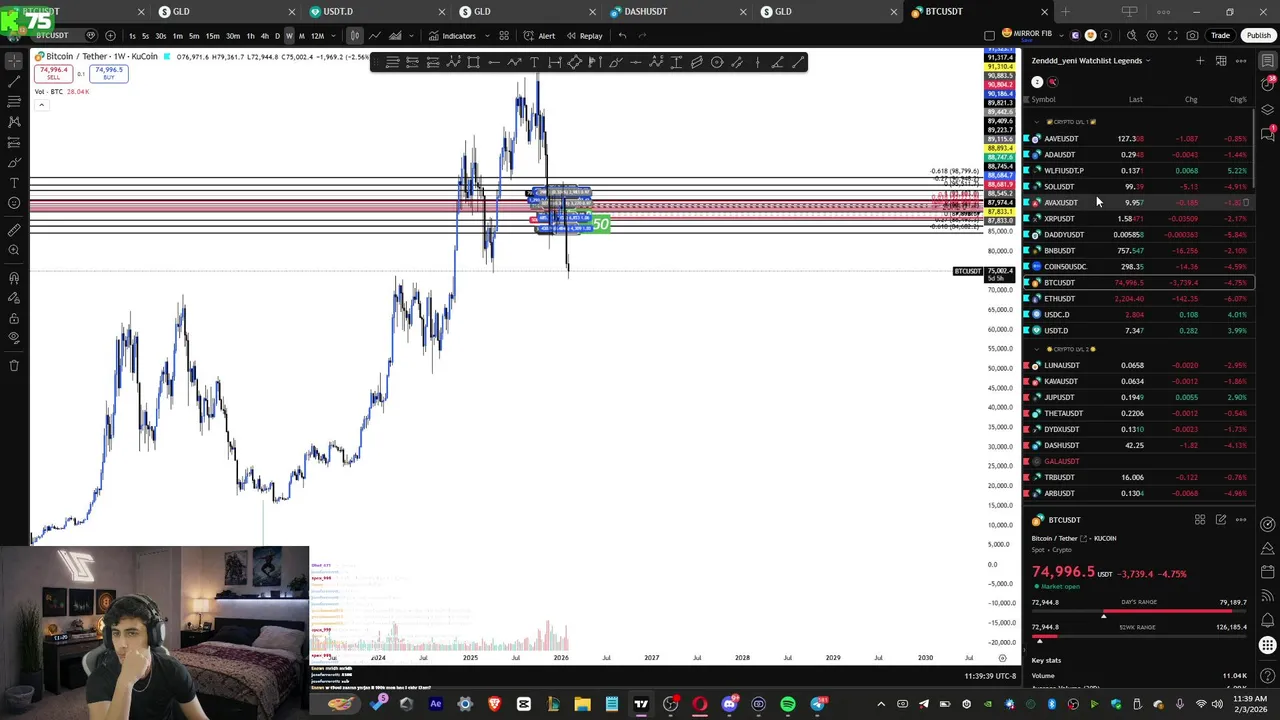
Task: Select the D daily timeframe
Action: point(277,36)
